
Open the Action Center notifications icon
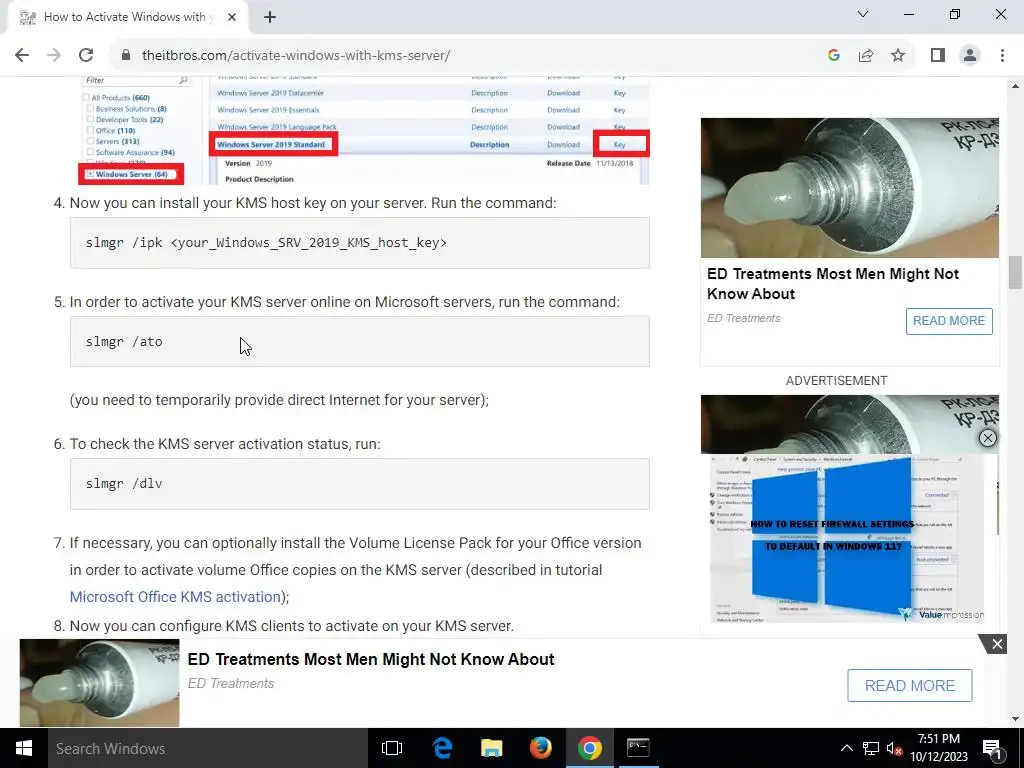point(992,749)
